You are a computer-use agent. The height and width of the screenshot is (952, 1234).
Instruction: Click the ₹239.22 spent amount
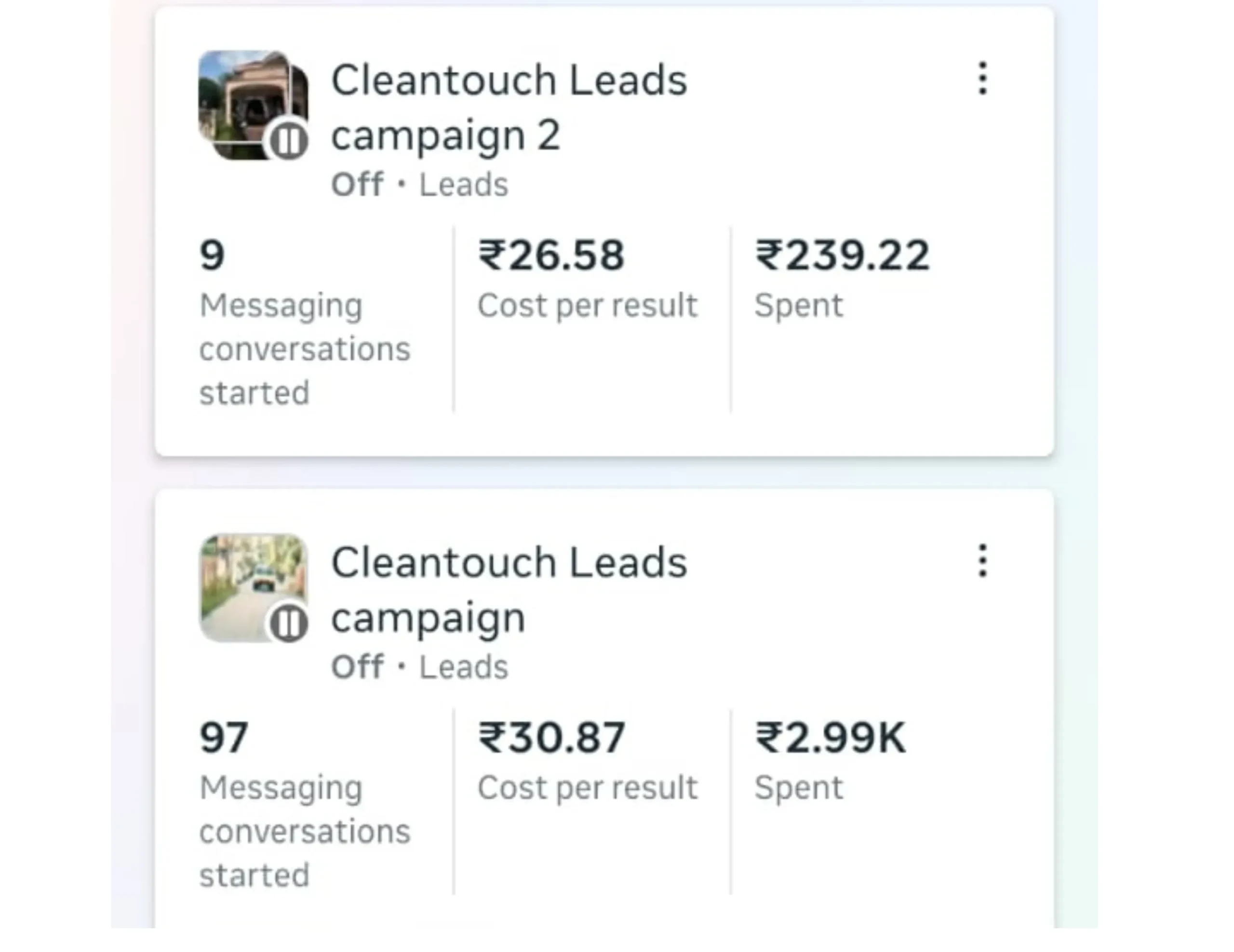coord(842,255)
